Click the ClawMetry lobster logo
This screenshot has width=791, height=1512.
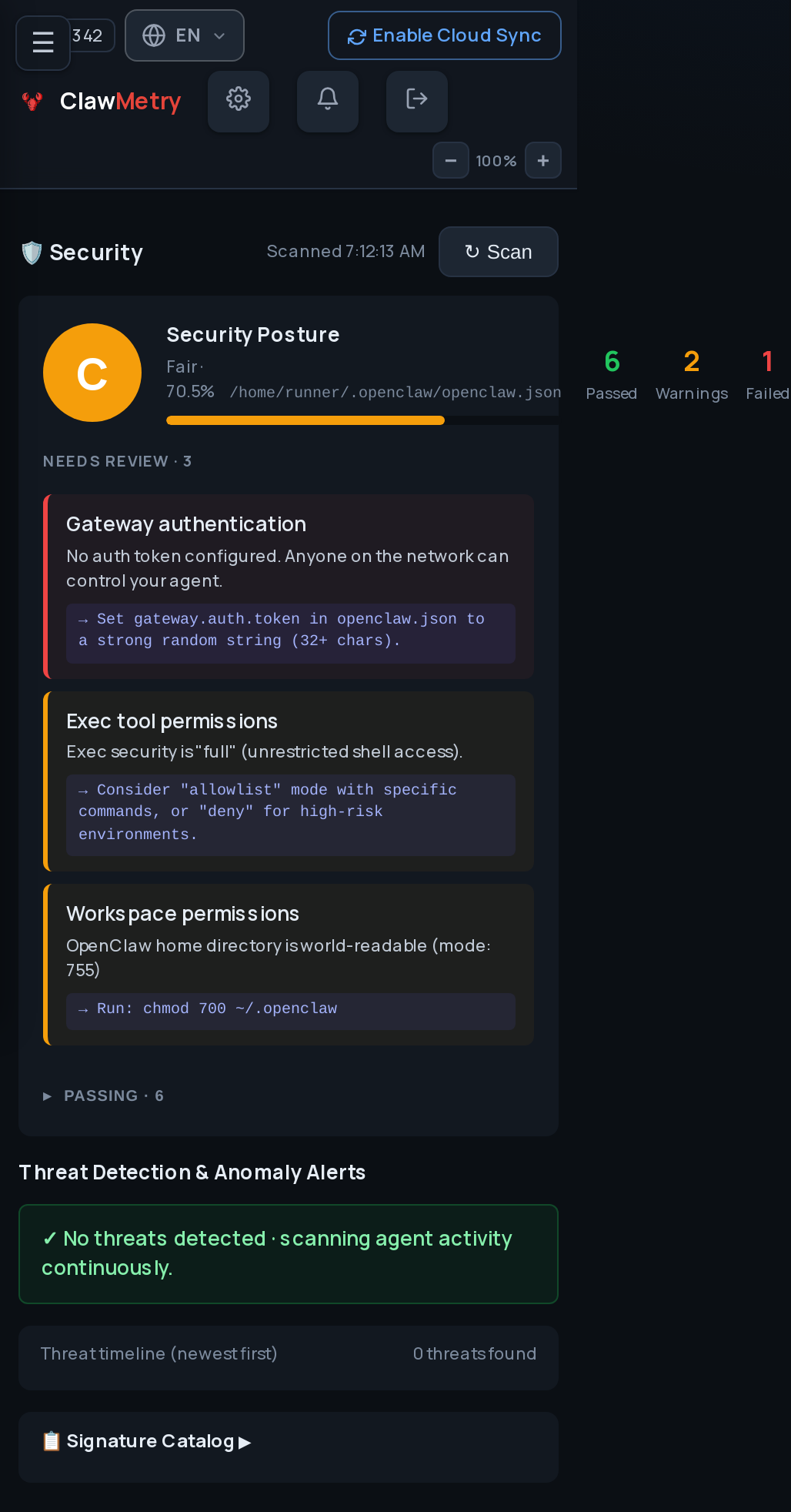32,101
